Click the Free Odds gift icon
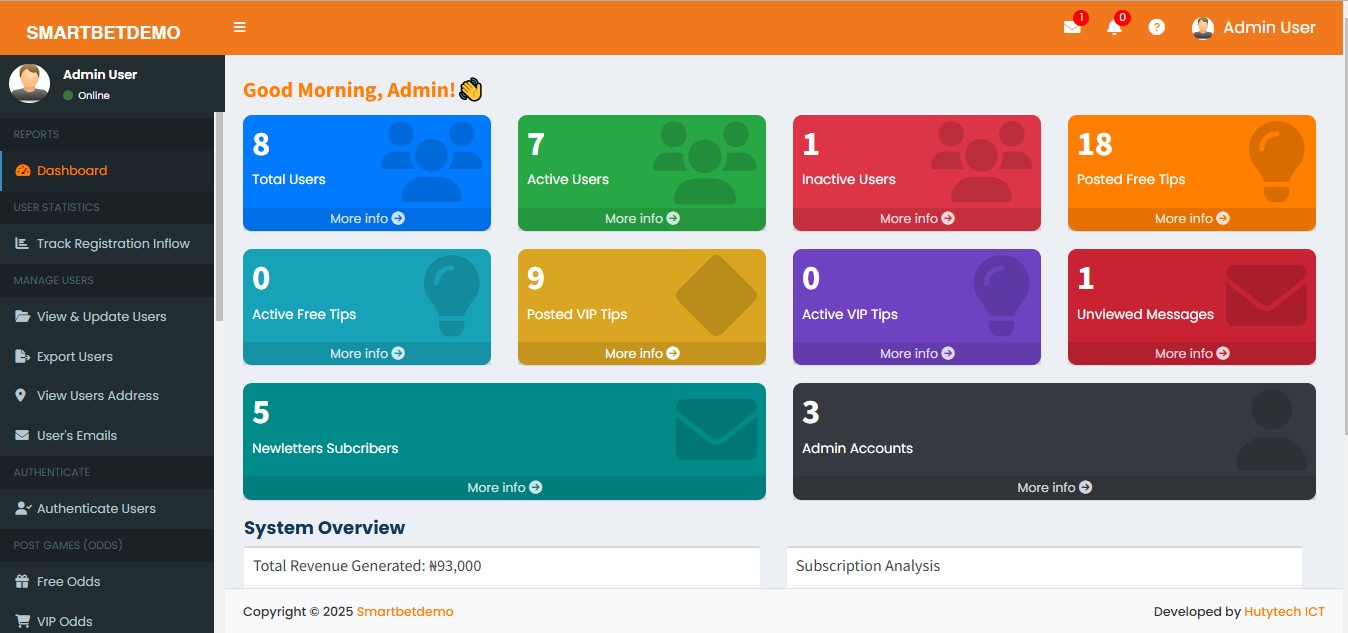1348x633 pixels. (x=22, y=582)
